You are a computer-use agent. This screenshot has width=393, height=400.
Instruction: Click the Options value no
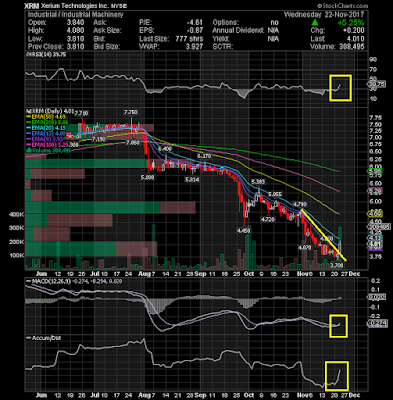pos(274,22)
